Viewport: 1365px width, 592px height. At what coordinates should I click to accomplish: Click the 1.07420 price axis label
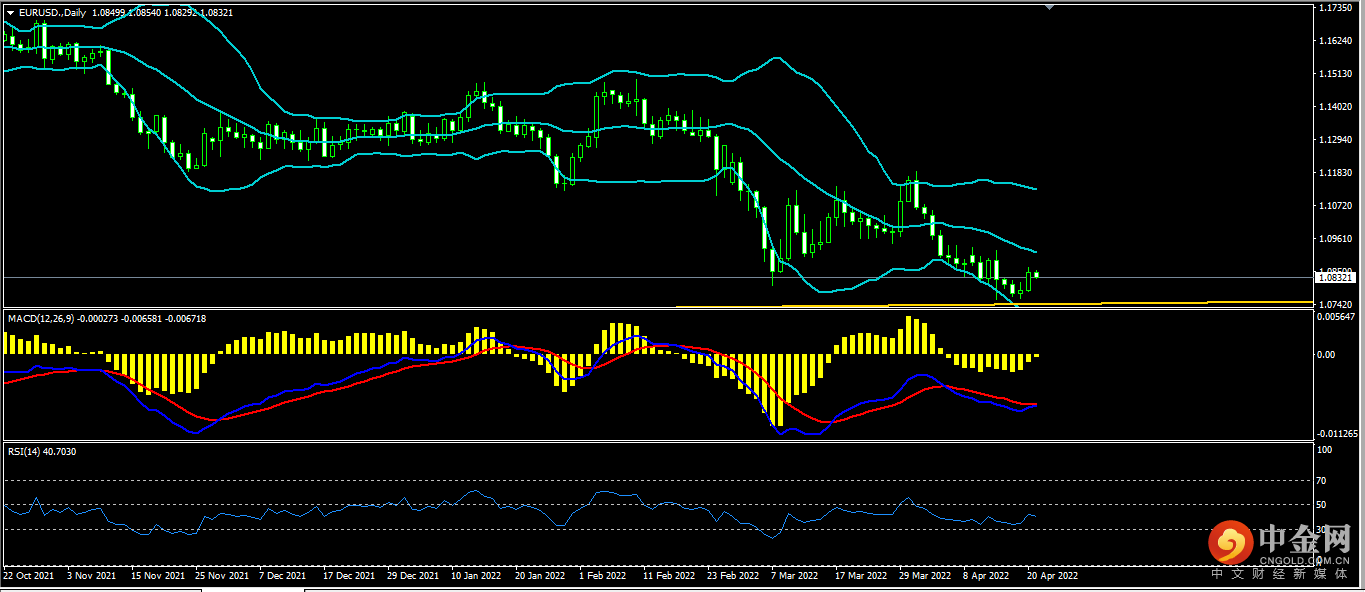pos(1336,304)
